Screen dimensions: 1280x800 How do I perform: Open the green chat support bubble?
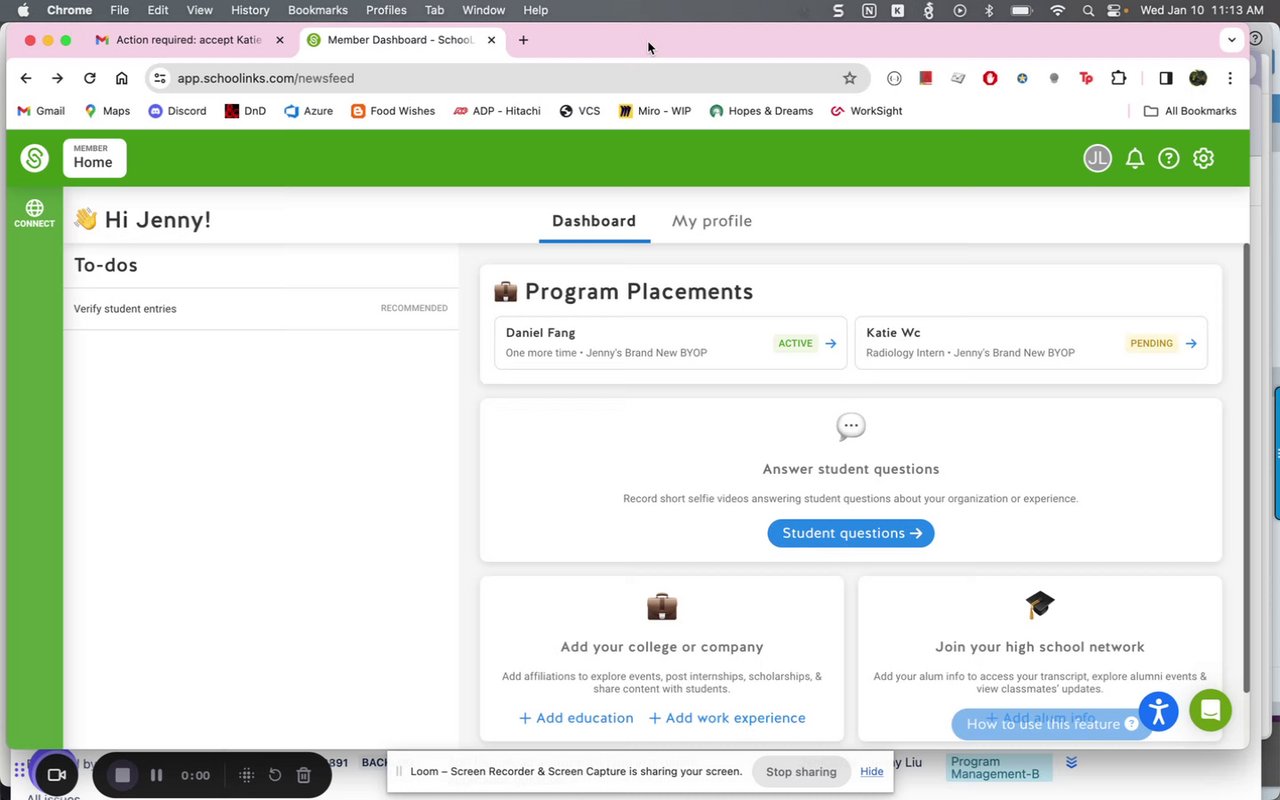pyautogui.click(x=1210, y=711)
